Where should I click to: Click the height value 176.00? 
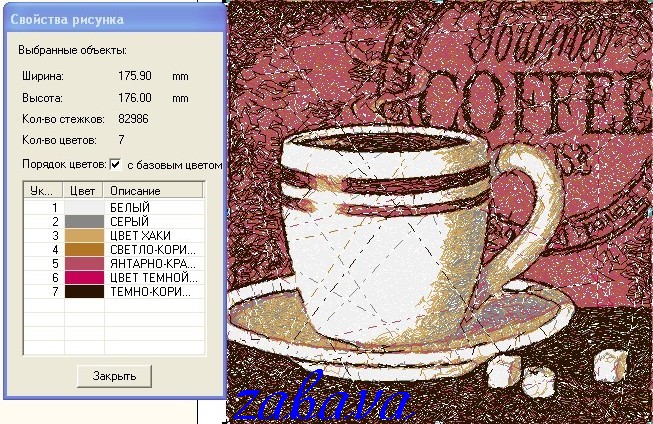pos(135,97)
